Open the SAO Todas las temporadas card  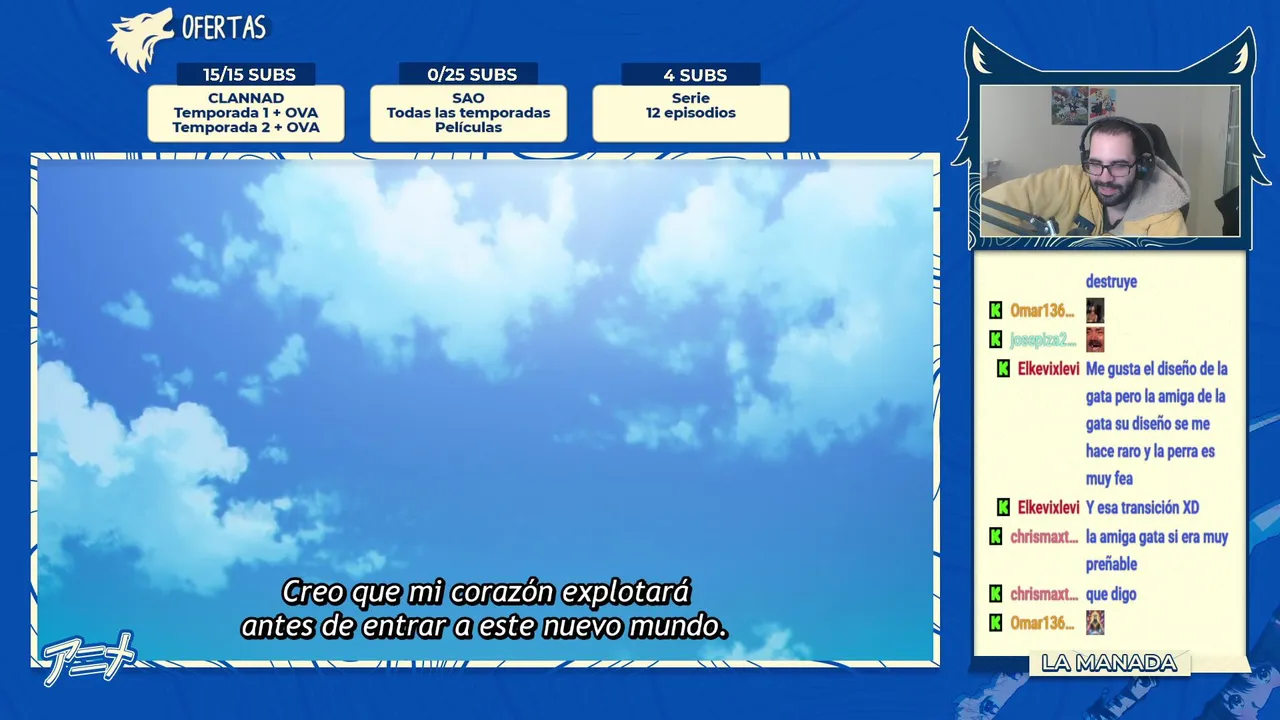click(468, 113)
